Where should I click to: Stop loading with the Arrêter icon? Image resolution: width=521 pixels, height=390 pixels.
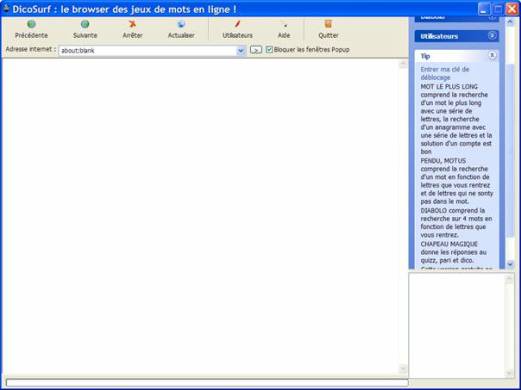click(132, 24)
